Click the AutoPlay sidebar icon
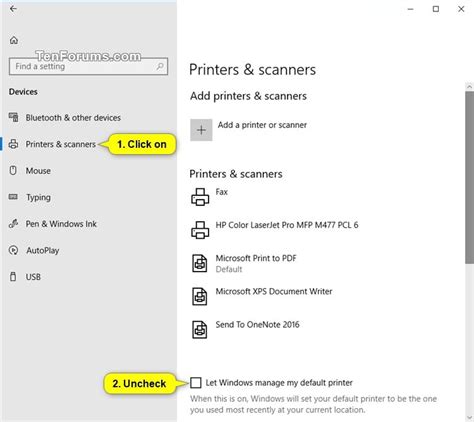Screen dimensions: 474x422 [13, 250]
